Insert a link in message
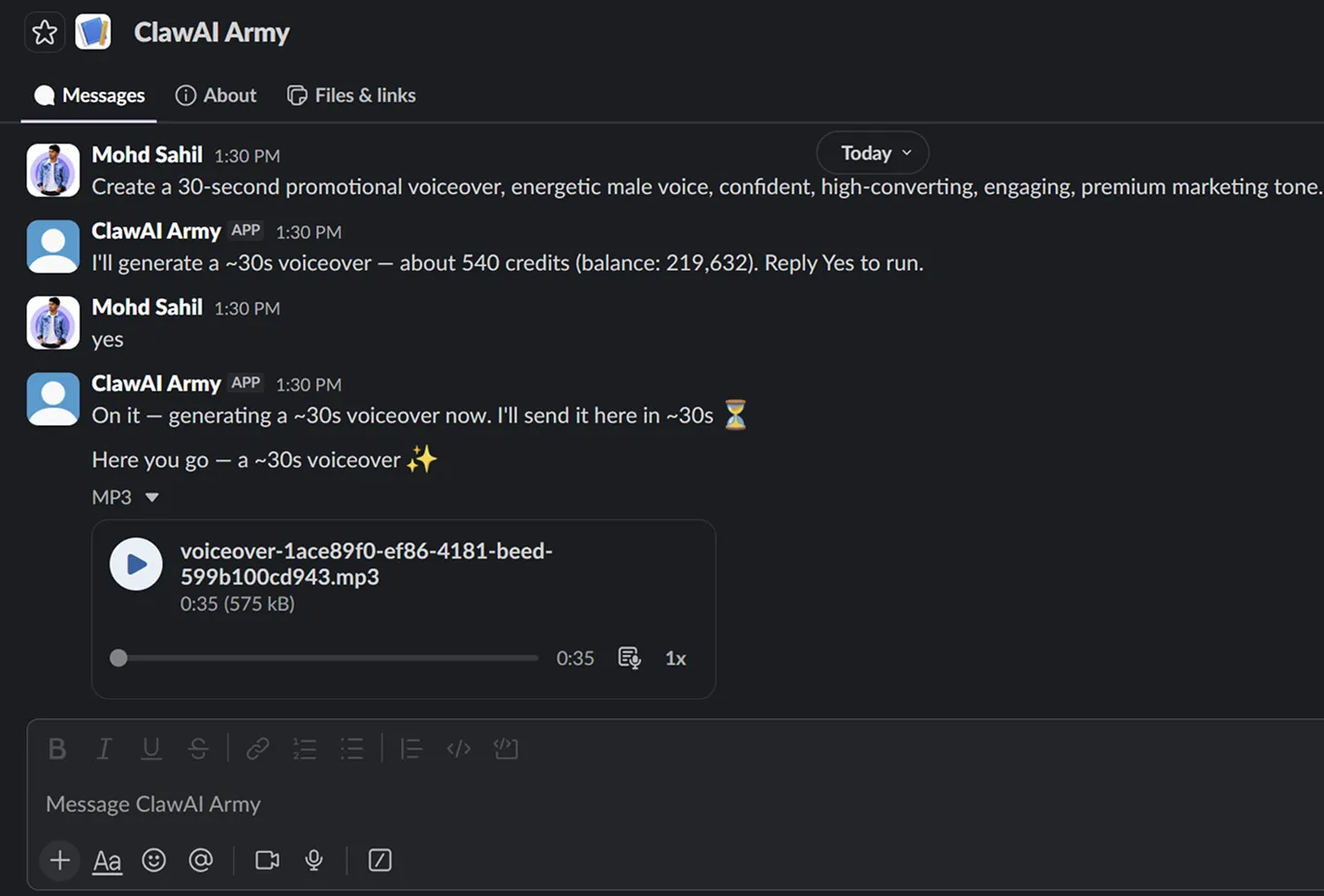This screenshot has height=896, width=1324. (x=257, y=748)
